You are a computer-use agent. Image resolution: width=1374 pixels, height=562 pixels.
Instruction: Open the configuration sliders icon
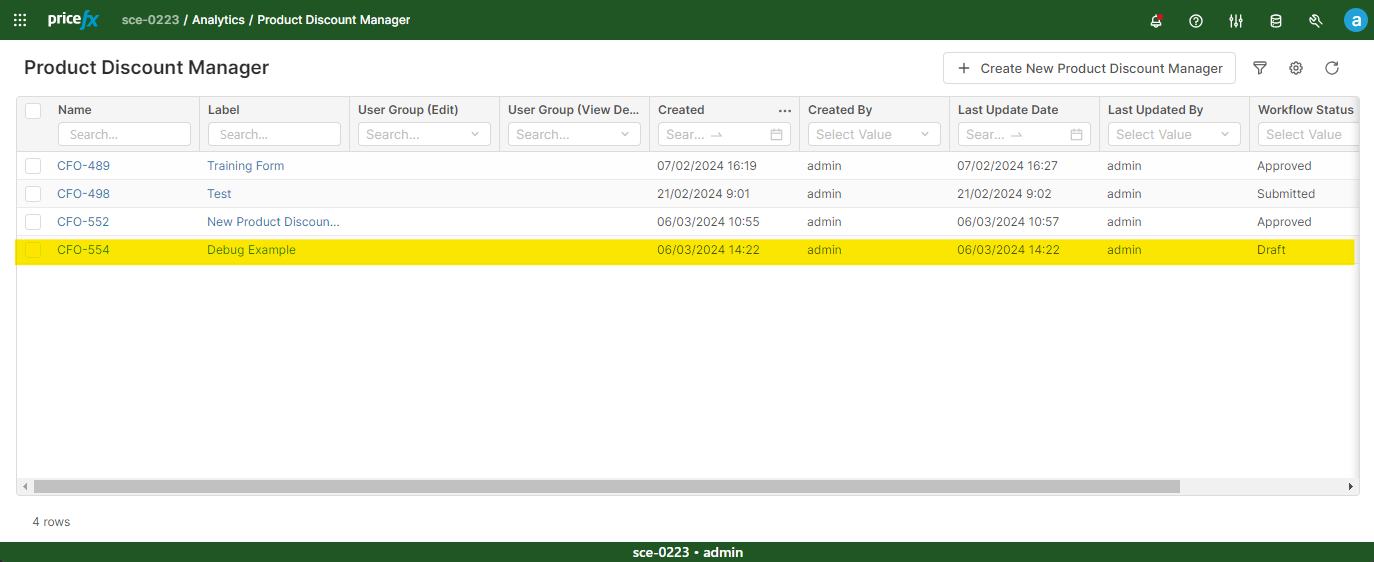[x=1236, y=20]
